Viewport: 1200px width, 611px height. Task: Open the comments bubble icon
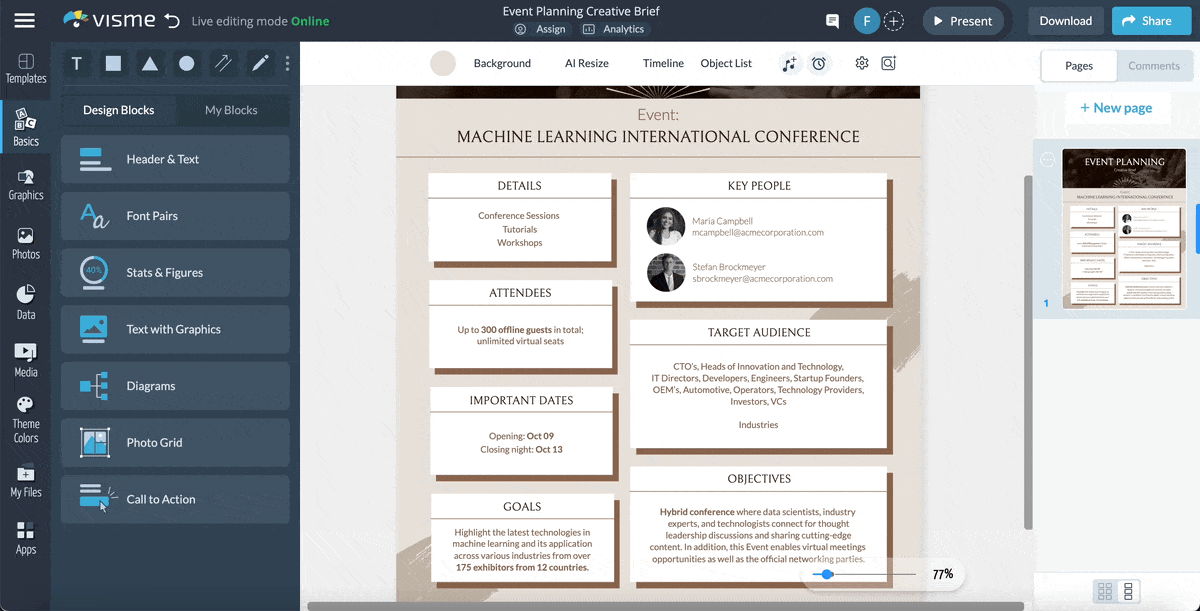coord(832,20)
